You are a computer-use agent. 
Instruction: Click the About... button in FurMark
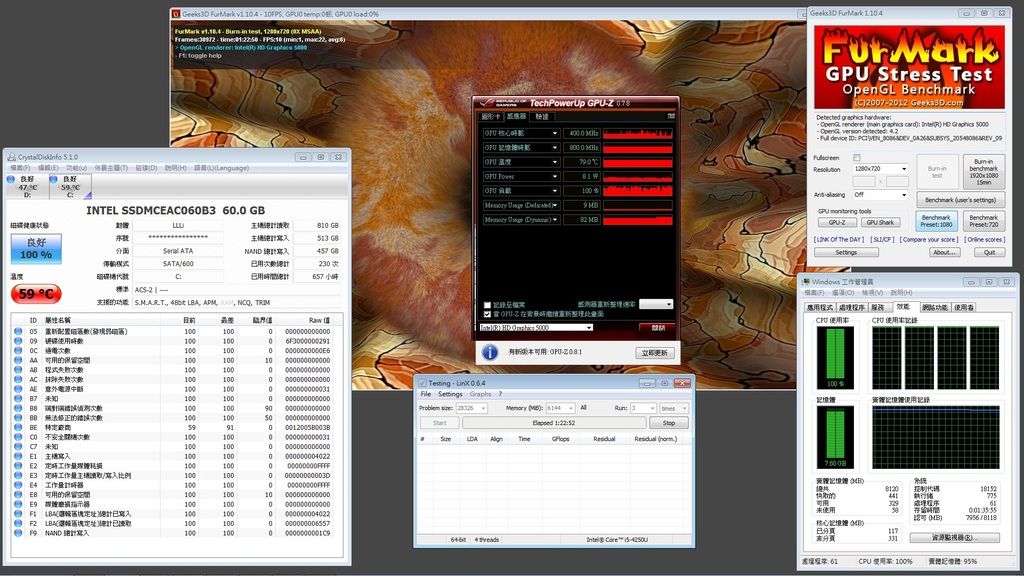click(x=944, y=252)
